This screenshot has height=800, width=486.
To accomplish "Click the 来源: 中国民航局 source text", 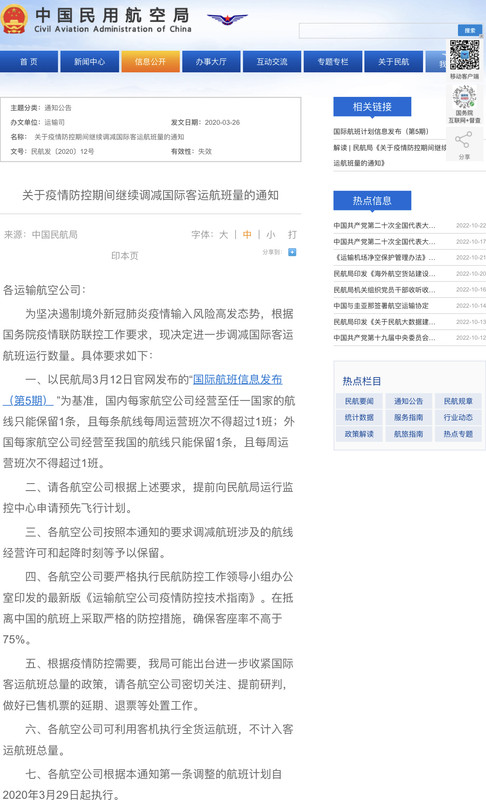I will (x=41, y=235).
